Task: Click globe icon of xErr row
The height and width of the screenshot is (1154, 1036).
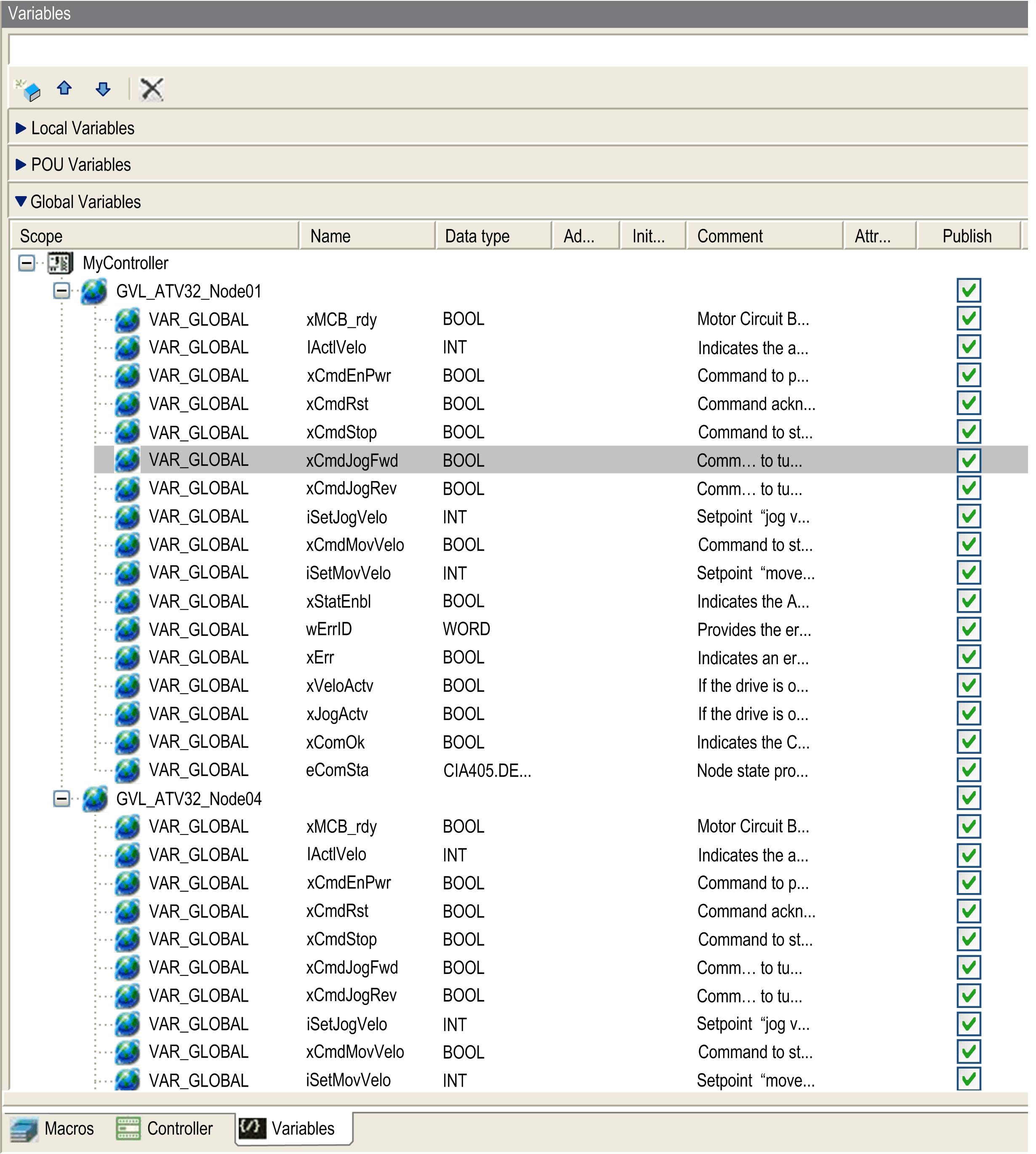Action: pos(128,658)
